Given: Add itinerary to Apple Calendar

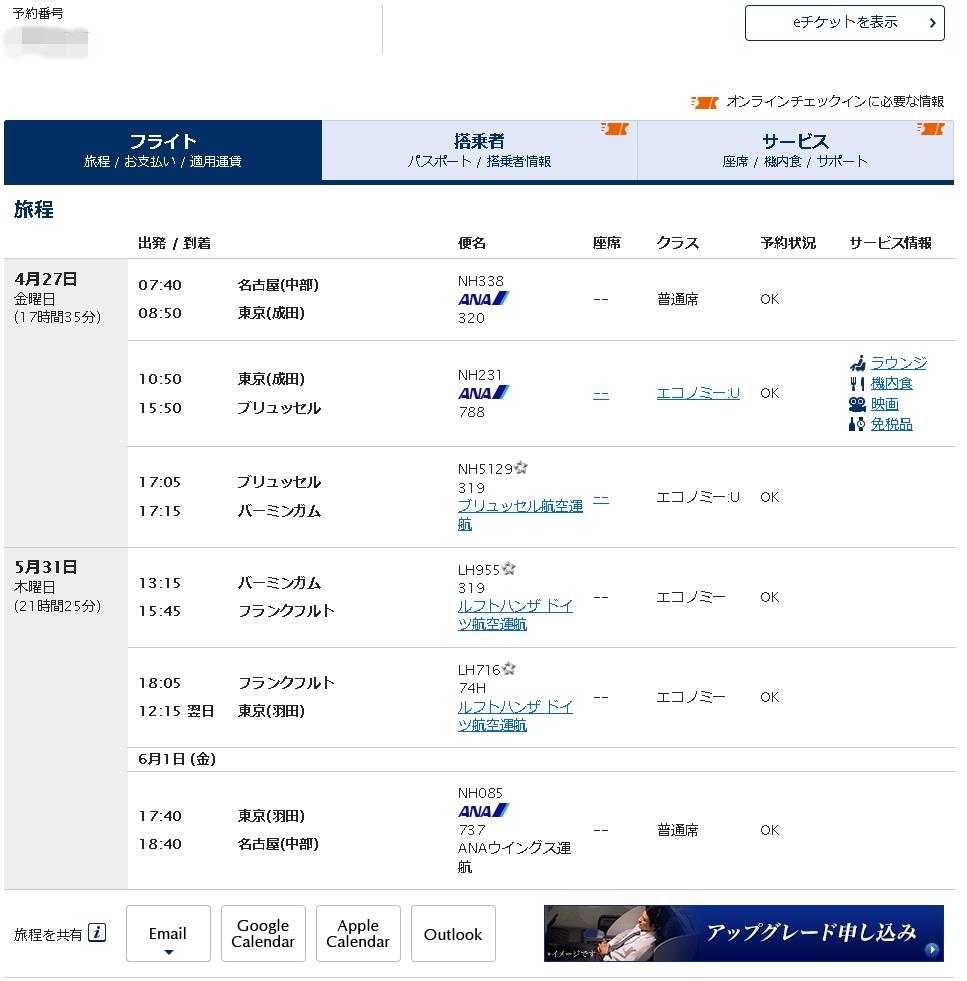Looking at the screenshot, I should tap(358, 933).
